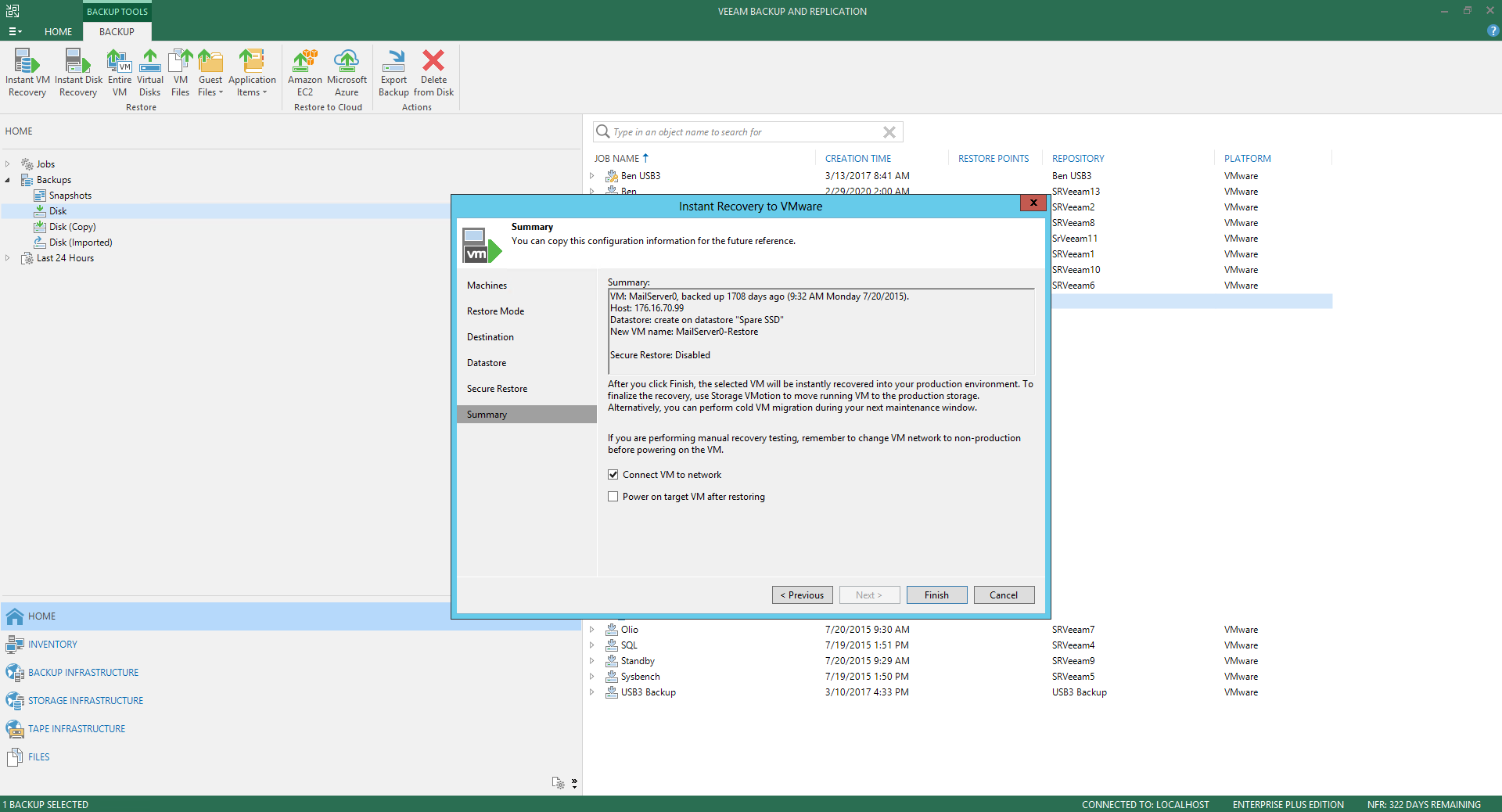1502x812 pixels.
Task: Go to Secure Restore wizard step
Action: [x=497, y=389]
